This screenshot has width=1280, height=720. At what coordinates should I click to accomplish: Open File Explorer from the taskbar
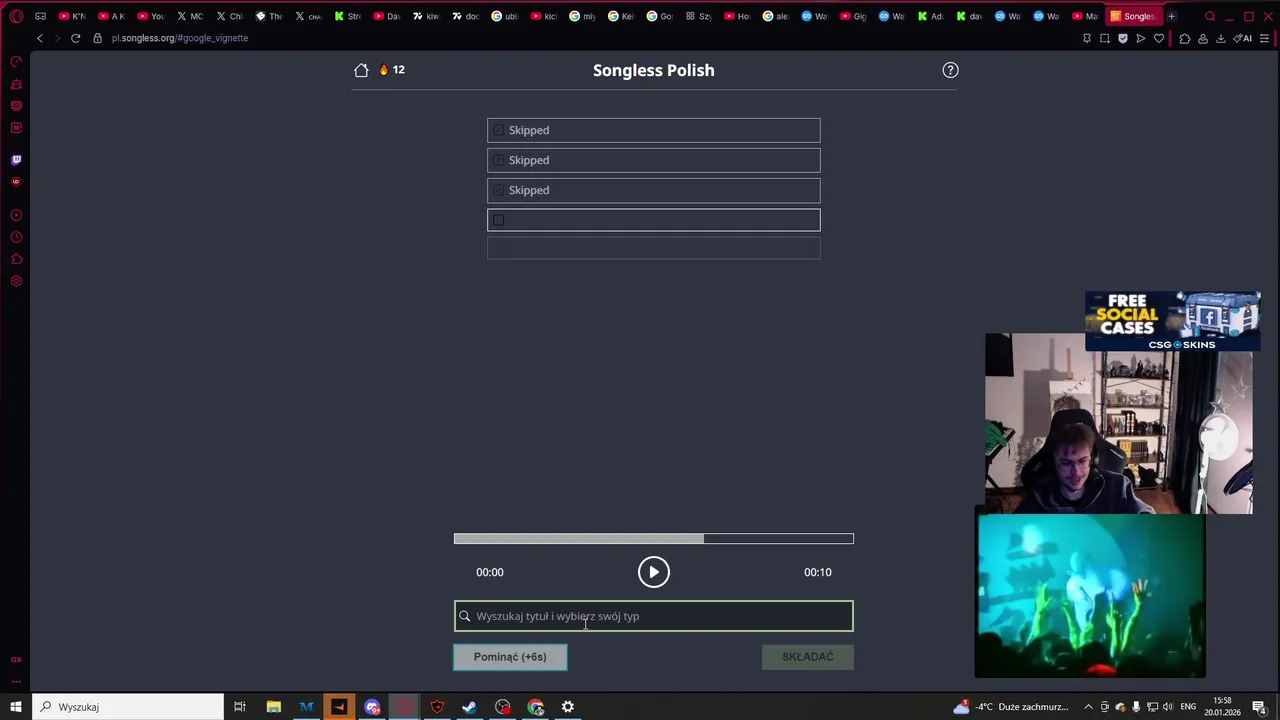tap(273, 707)
